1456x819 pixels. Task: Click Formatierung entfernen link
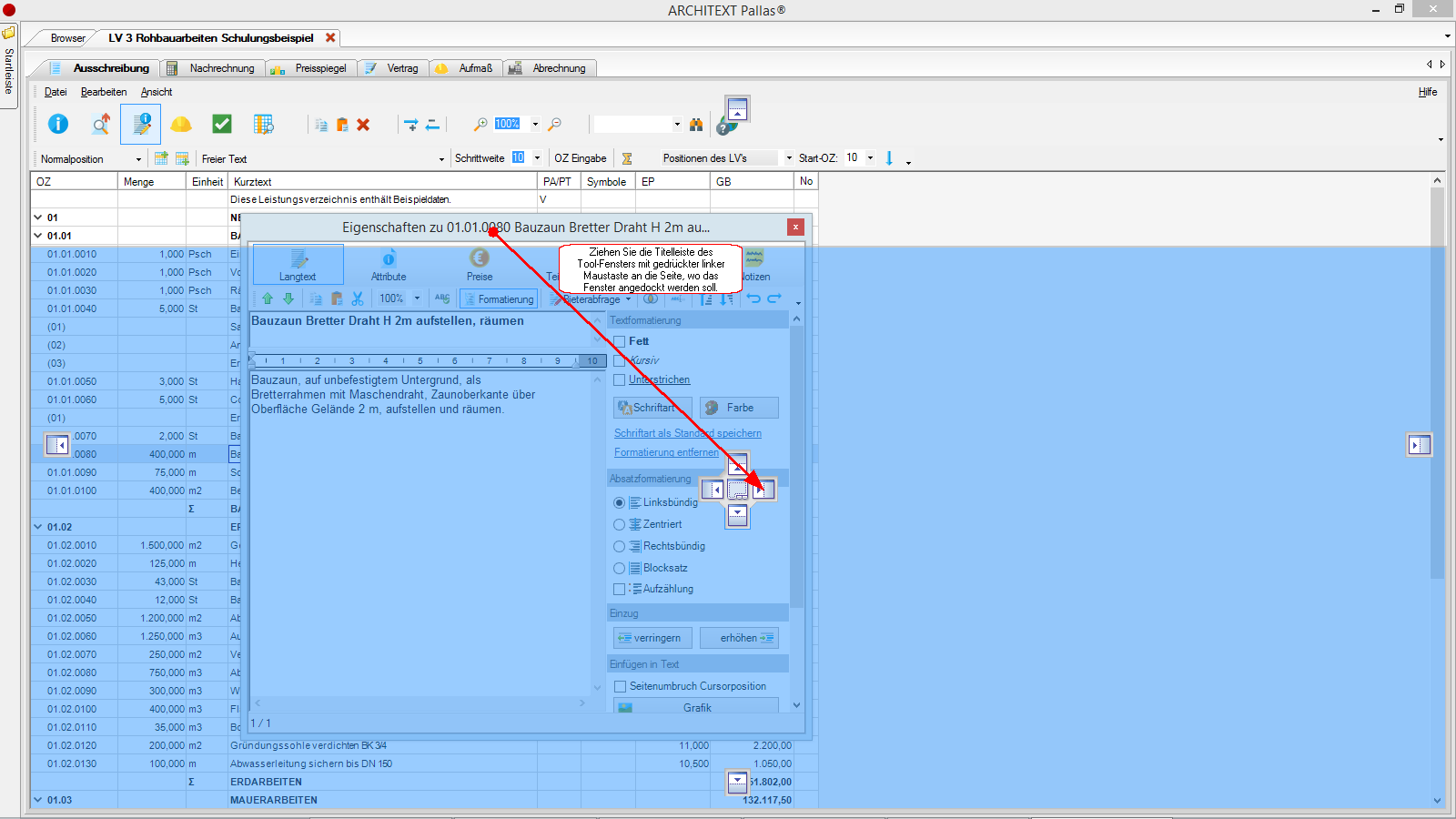click(x=666, y=452)
